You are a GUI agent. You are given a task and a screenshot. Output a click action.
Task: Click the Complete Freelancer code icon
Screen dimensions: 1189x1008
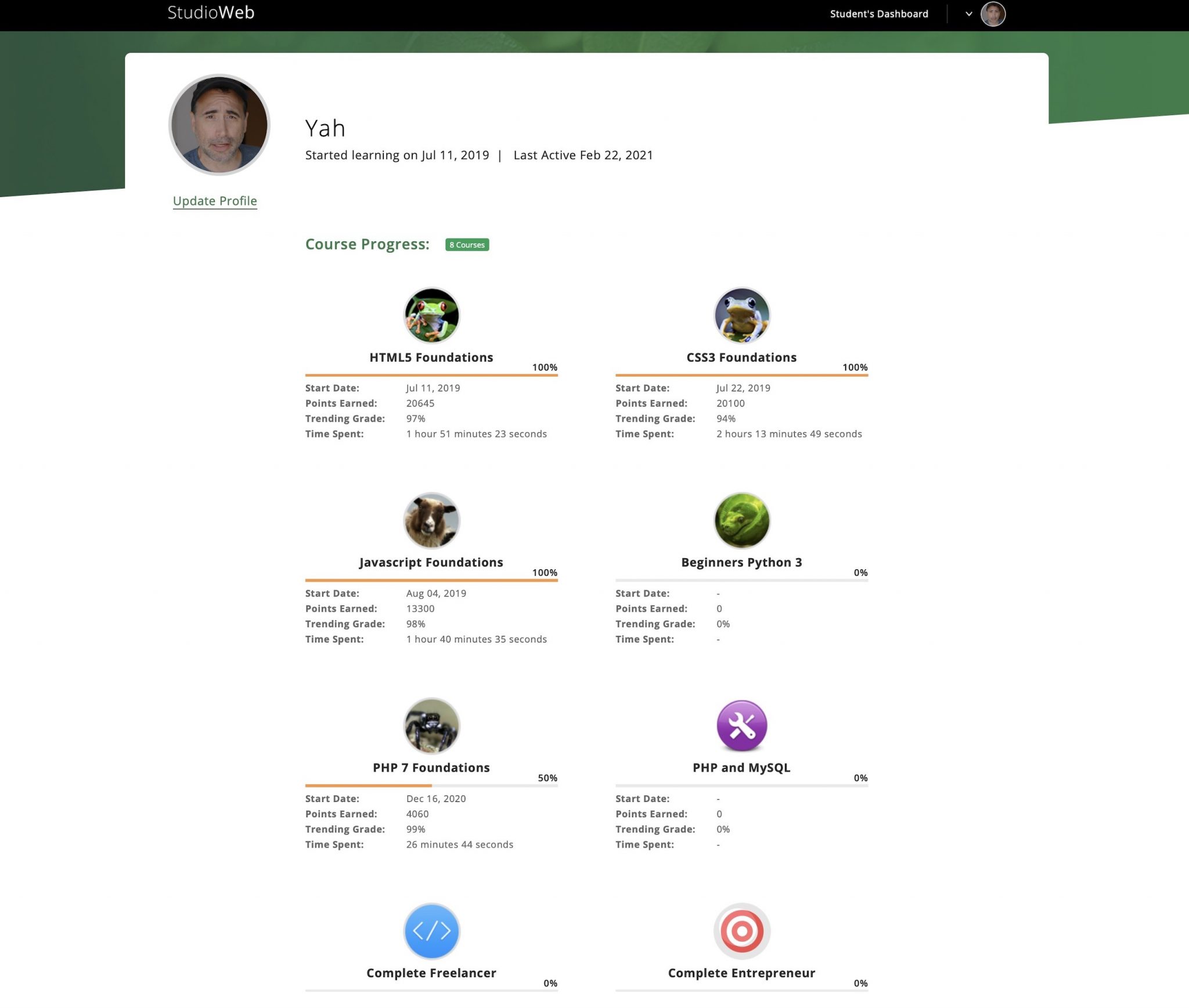coord(431,930)
